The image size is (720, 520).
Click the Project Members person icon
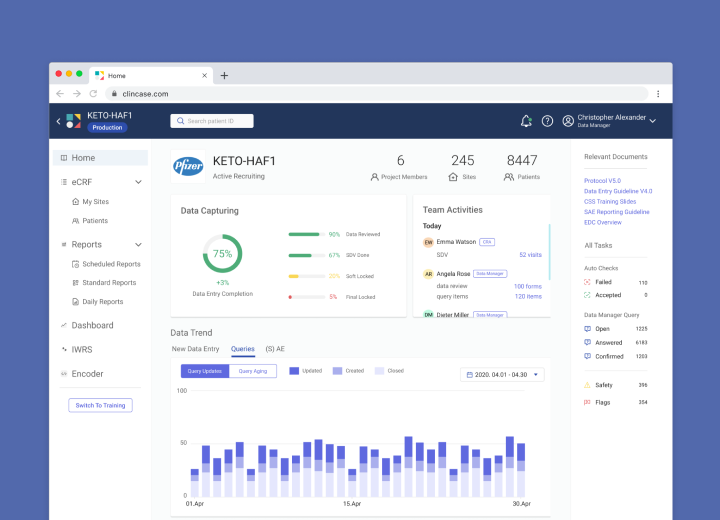pos(375,176)
